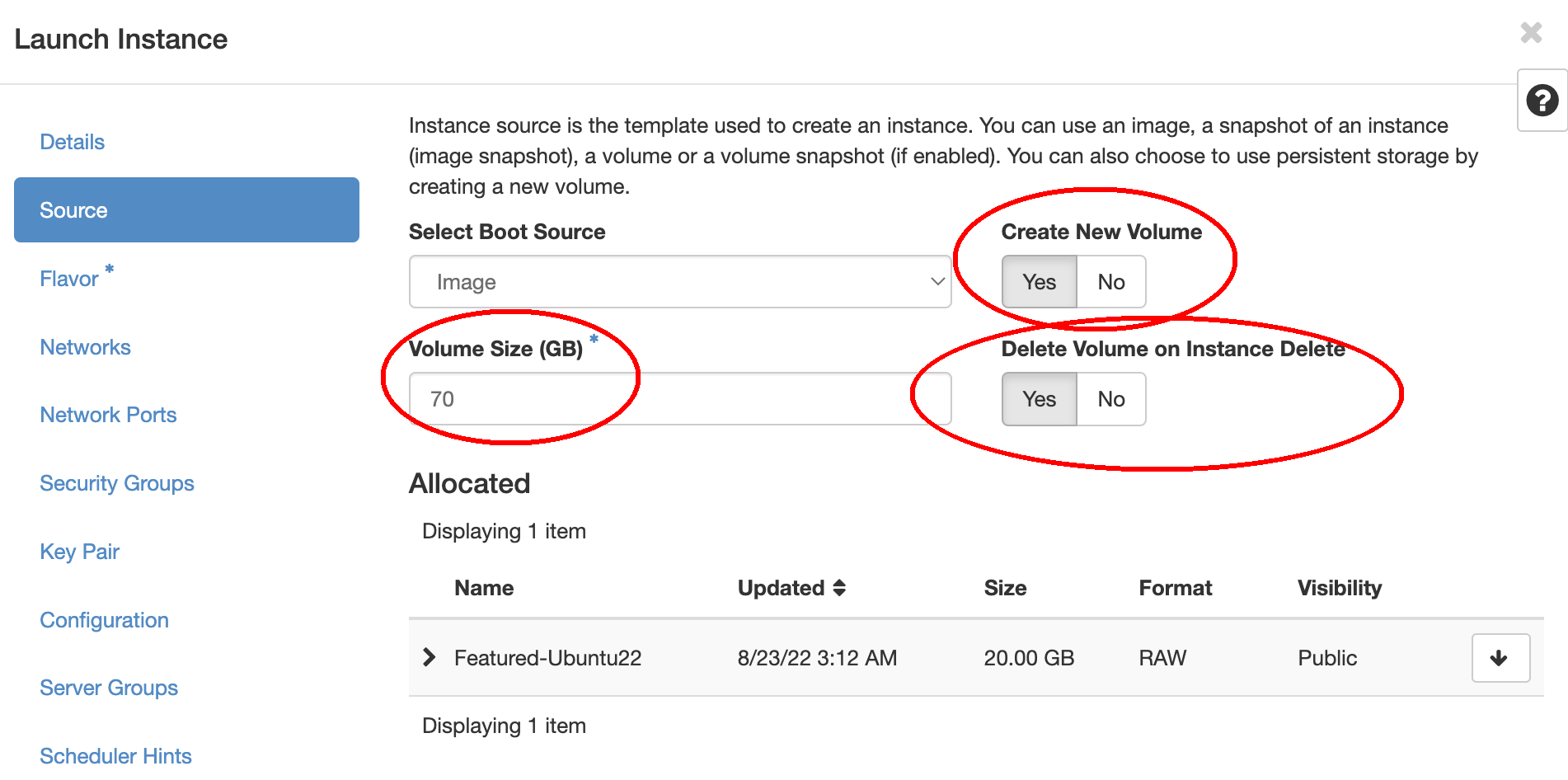Close the Launch Instance dialog

click(1531, 33)
